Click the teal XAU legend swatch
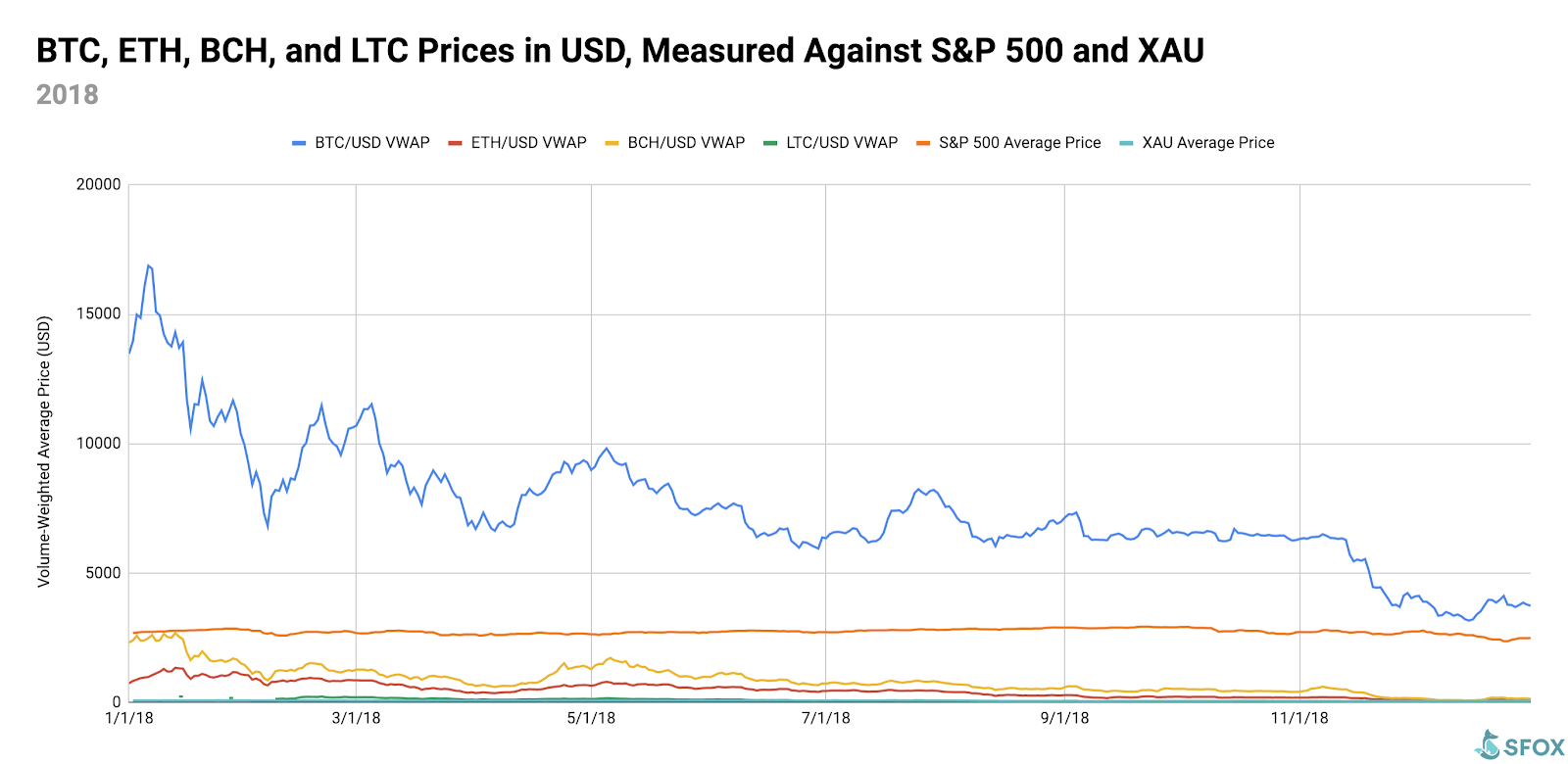Image resolution: width=1568 pixels, height=764 pixels. [x=1126, y=143]
